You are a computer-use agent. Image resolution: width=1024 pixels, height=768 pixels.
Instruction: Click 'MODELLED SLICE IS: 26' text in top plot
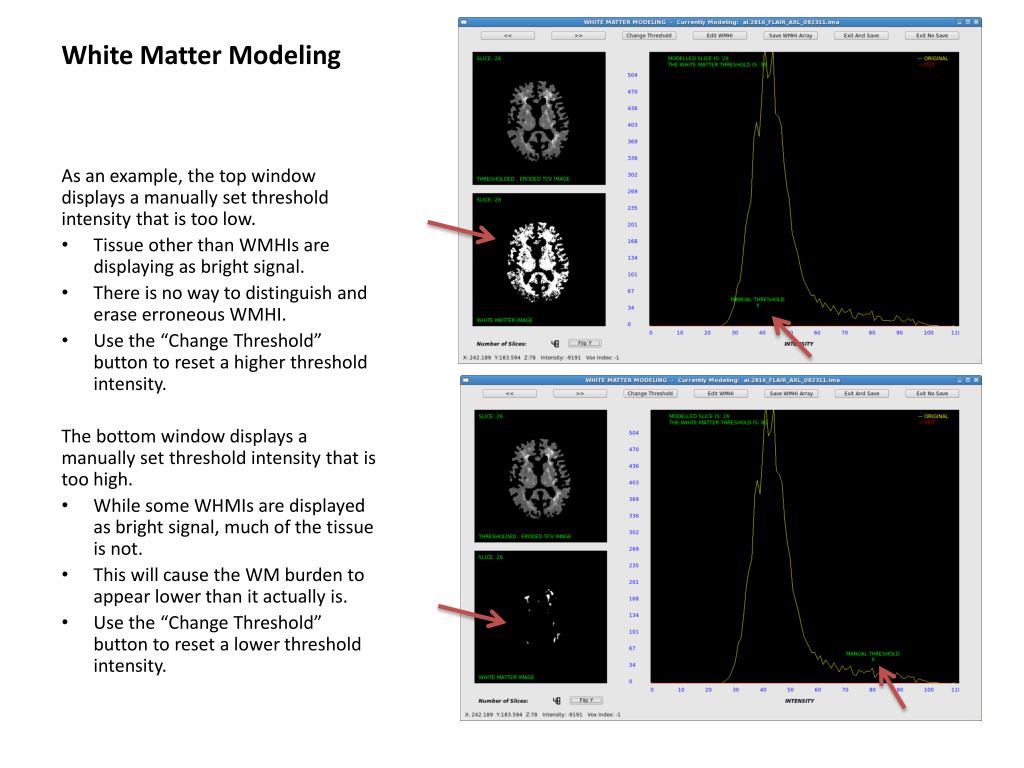tap(697, 58)
